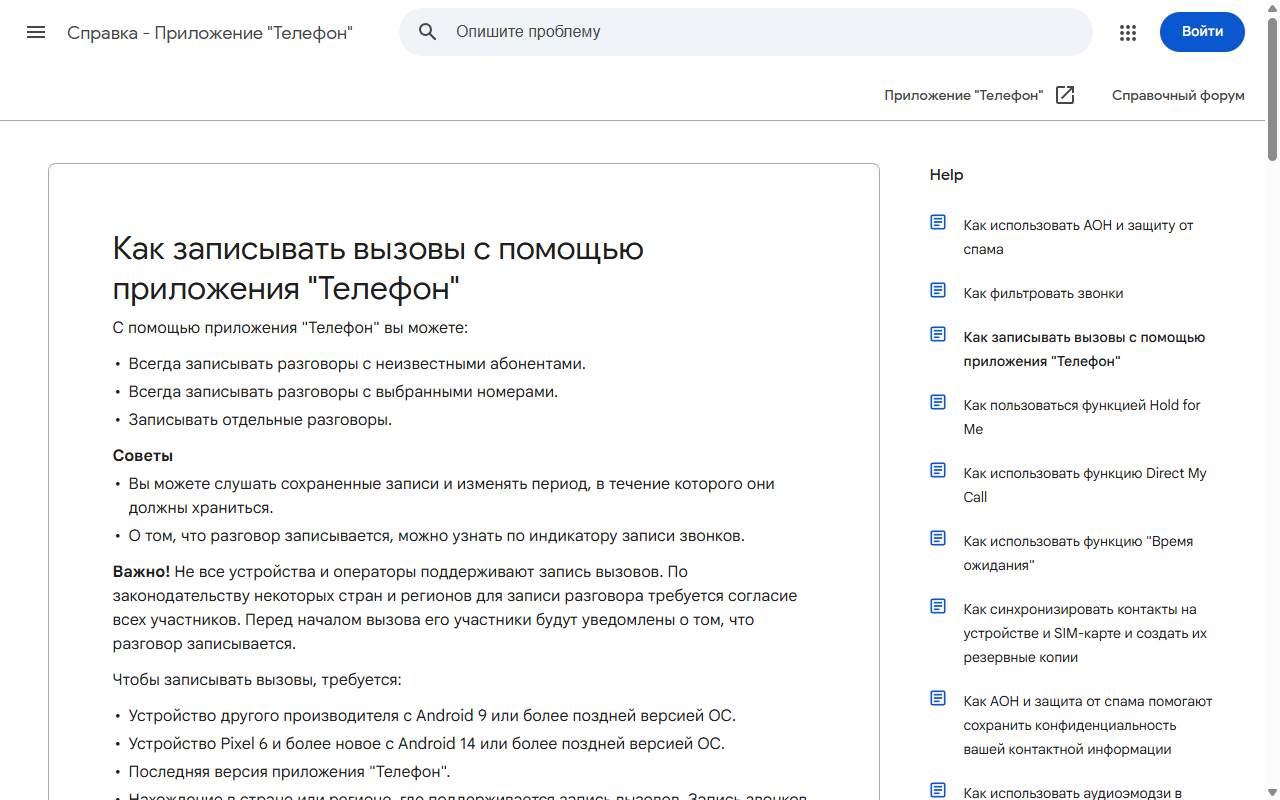
Task: Open Как использовать аудиоэмодзи article link
Action: tap(1073, 793)
